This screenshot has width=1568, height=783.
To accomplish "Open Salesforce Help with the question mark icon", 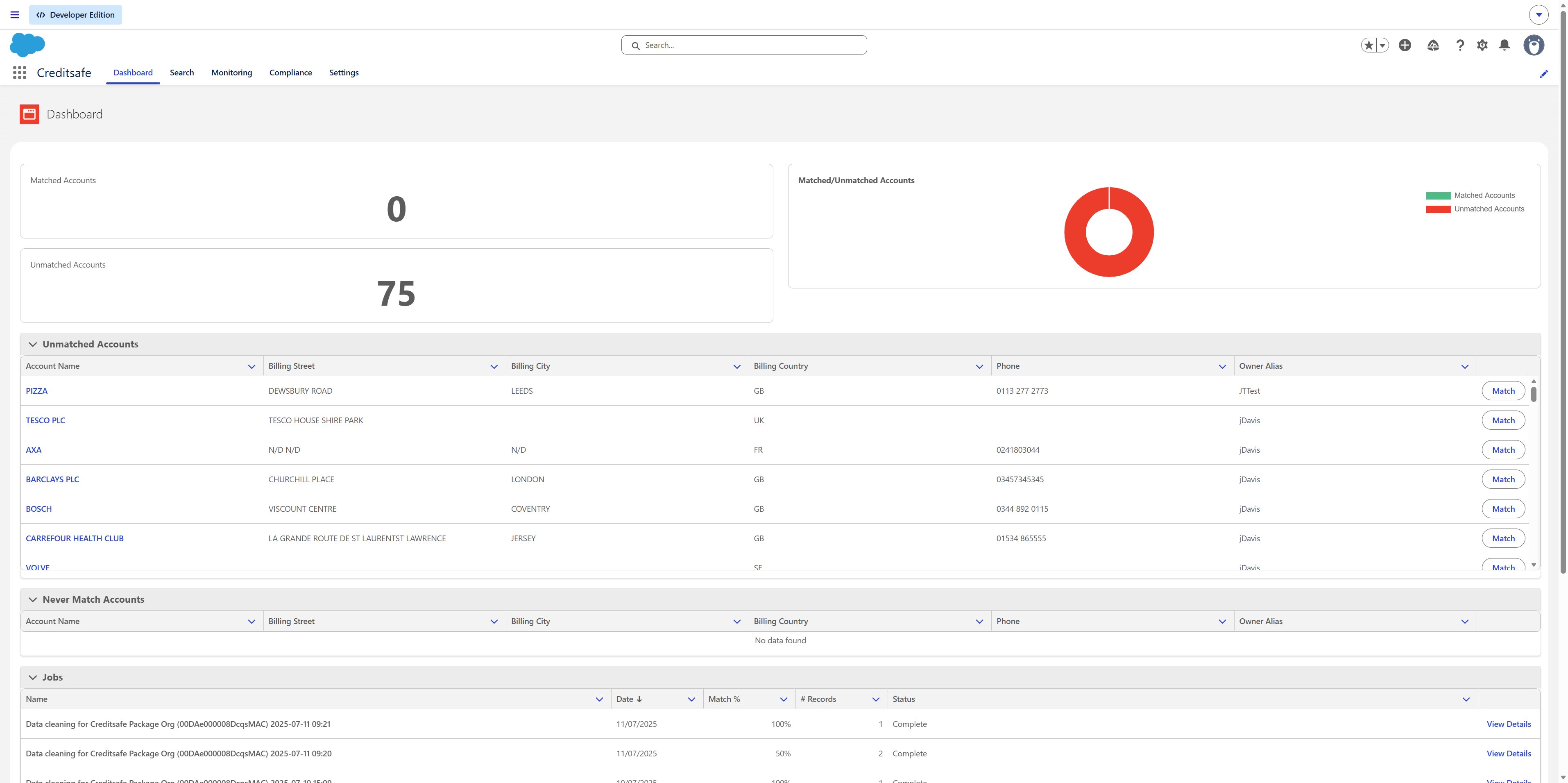I will pyautogui.click(x=1459, y=45).
